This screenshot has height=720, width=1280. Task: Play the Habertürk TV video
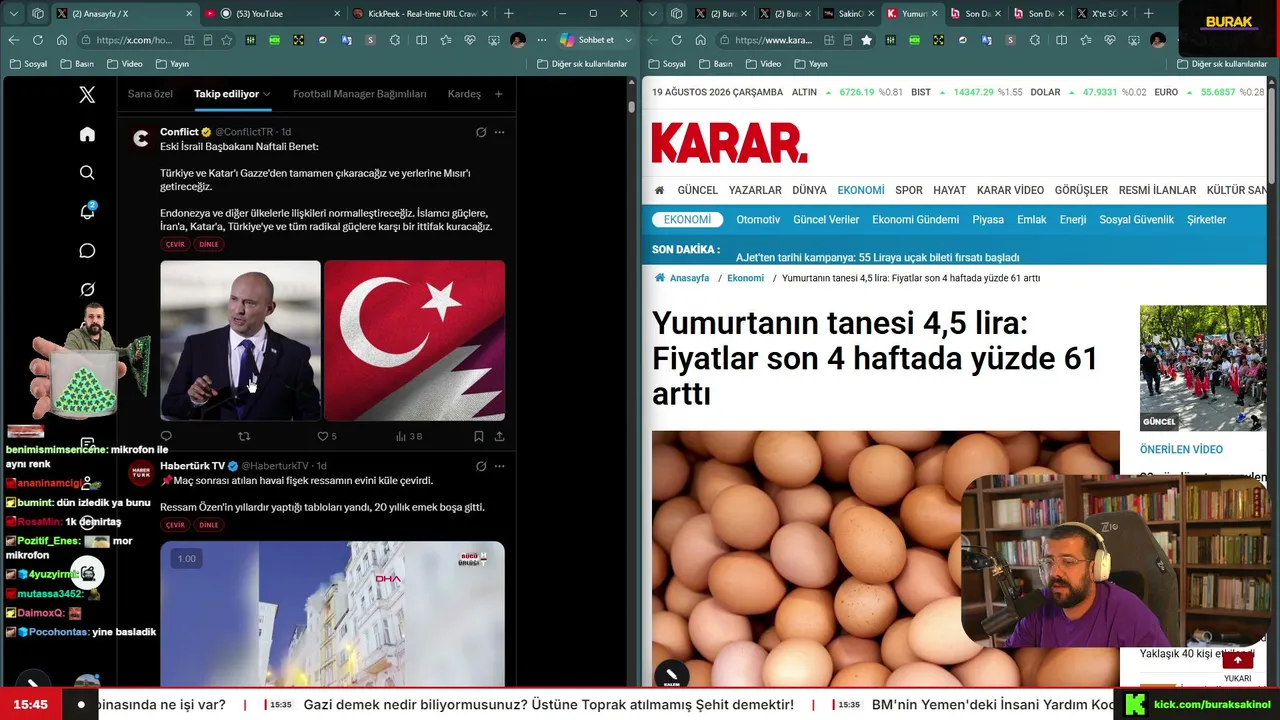pyautogui.click(x=332, y=613)
